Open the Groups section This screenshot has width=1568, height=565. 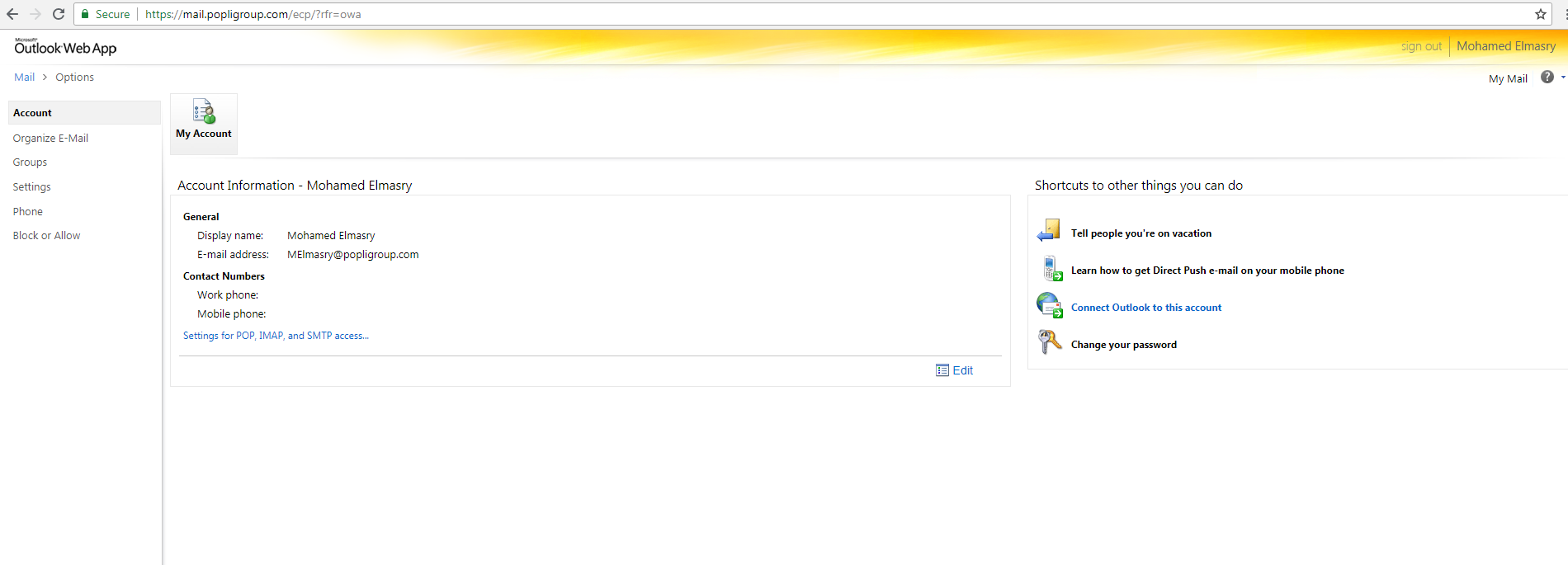(30, 162)
